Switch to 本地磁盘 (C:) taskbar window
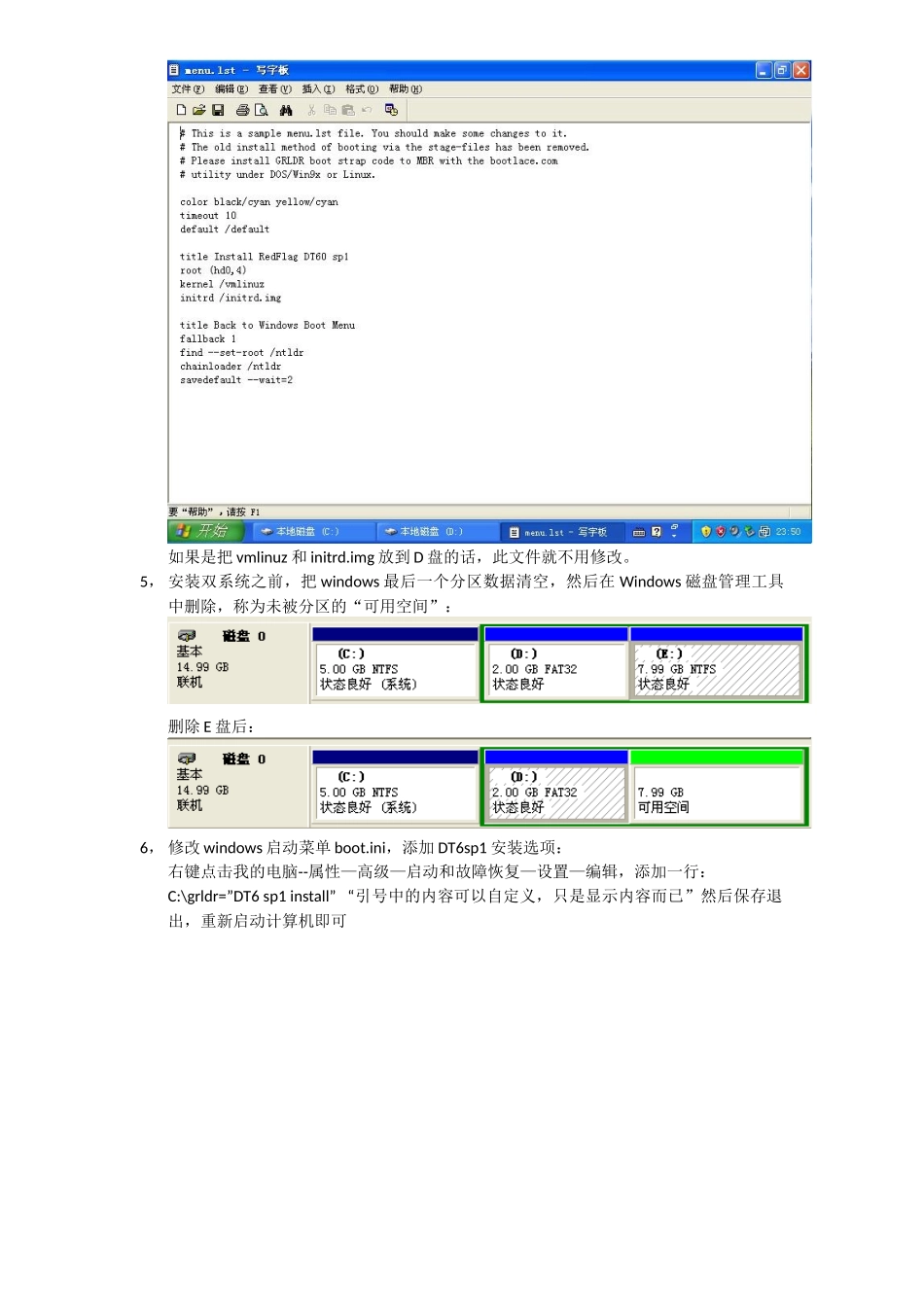The image size is (924, 1307). click(313, 532)
